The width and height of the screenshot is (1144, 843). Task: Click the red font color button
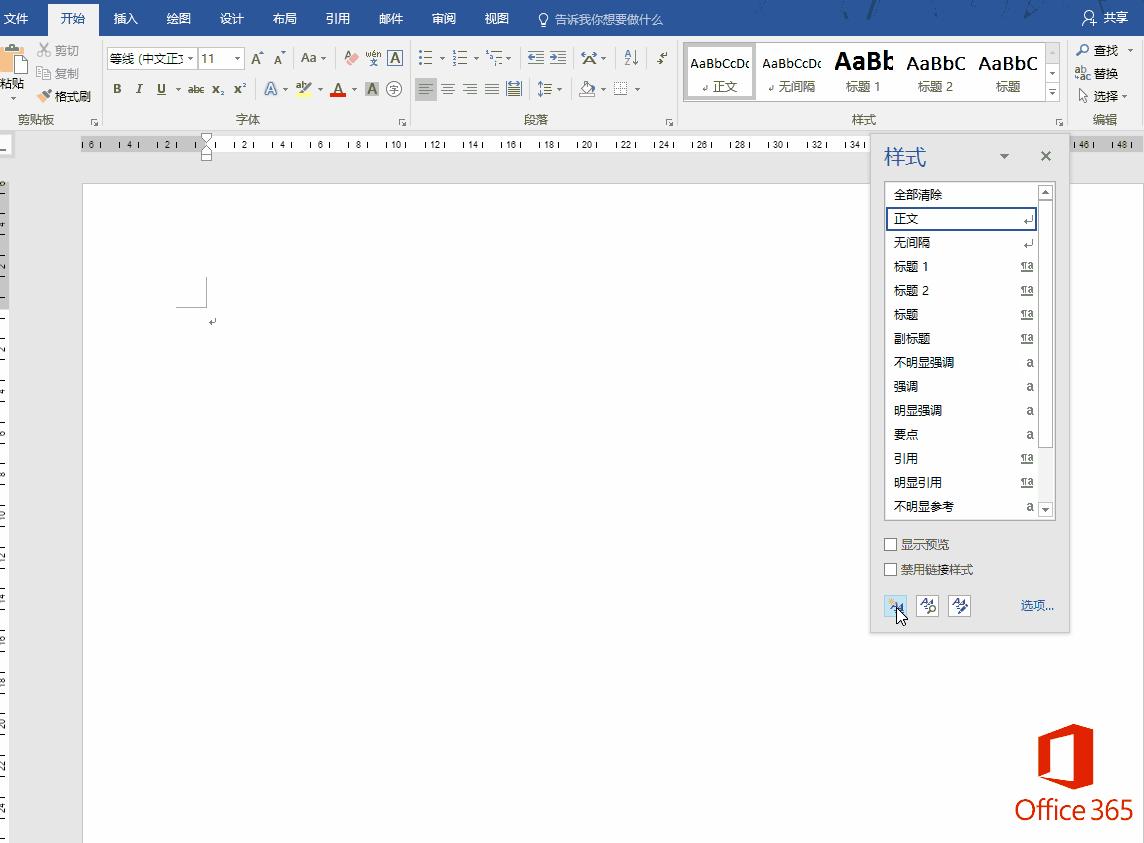click(338, 89)
